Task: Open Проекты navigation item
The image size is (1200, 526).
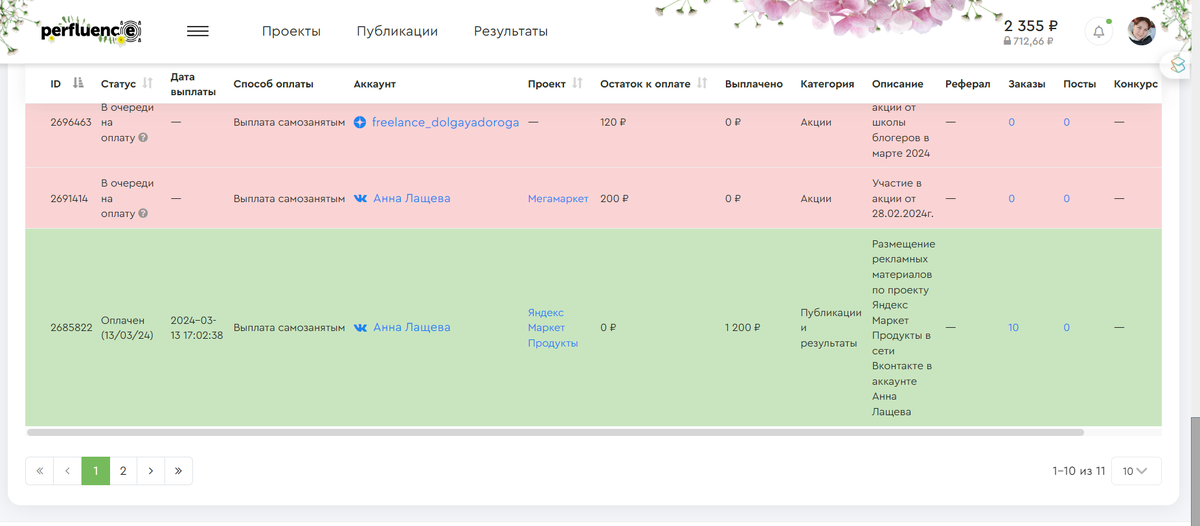Action: 291,31
